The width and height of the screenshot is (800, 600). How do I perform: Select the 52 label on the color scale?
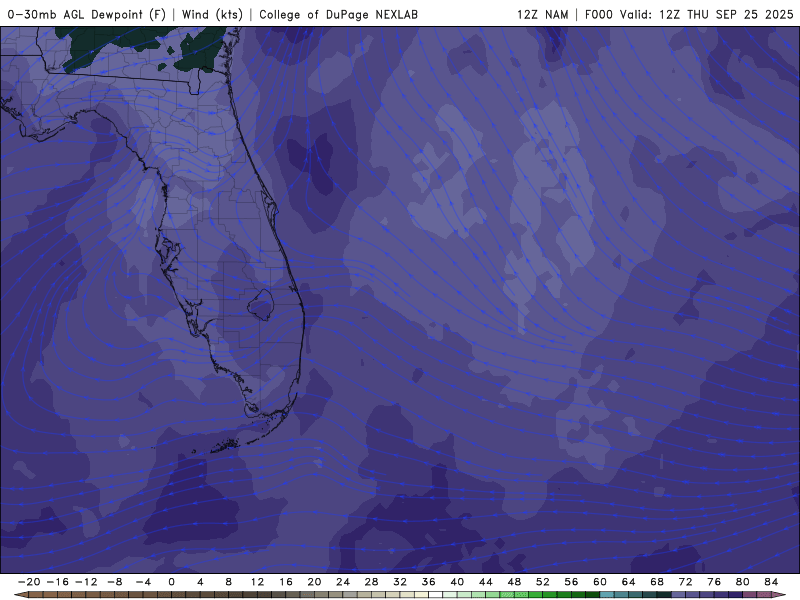[543, 582]
